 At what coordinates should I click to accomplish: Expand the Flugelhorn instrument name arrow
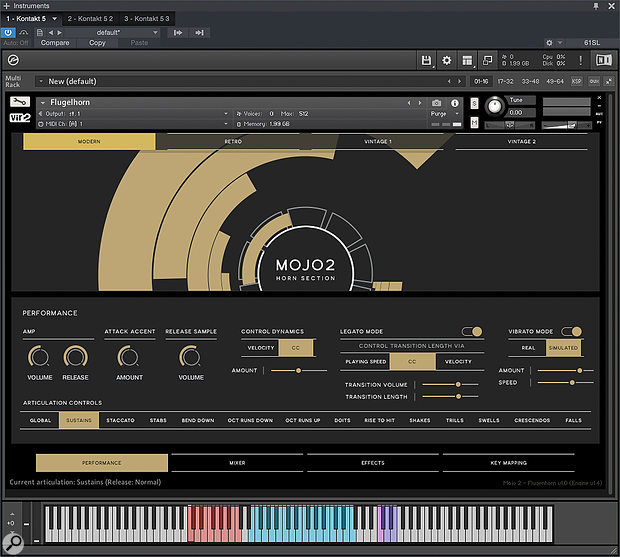(43, 103)
